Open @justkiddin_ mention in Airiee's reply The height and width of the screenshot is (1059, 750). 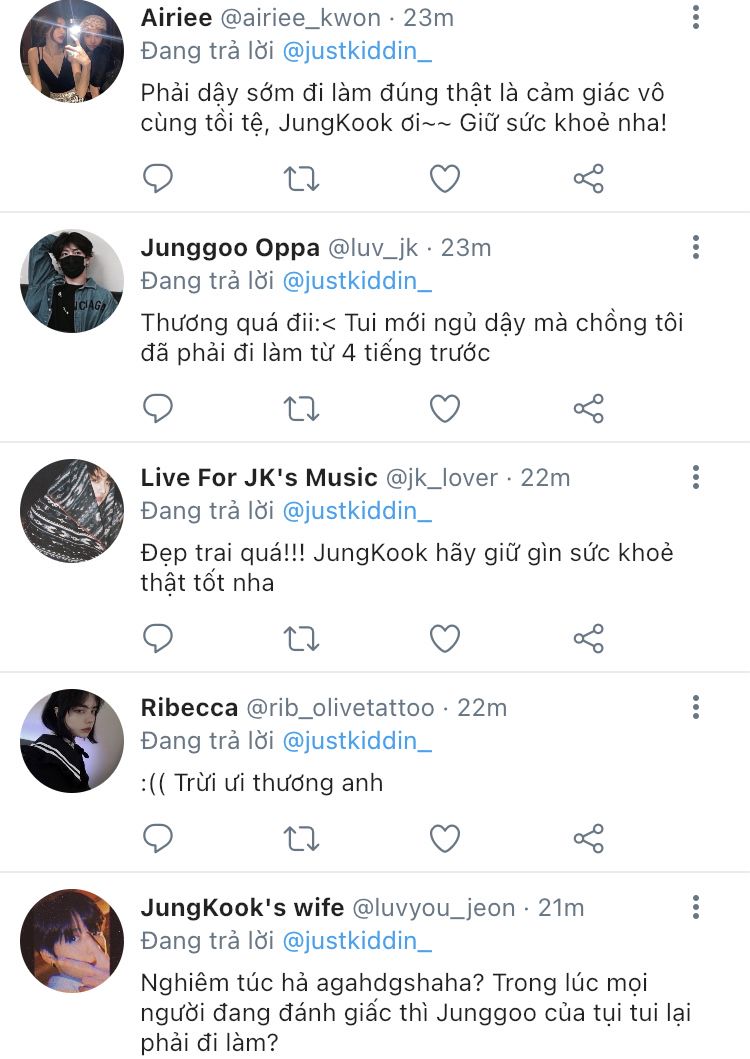click(x=357, y=51)
